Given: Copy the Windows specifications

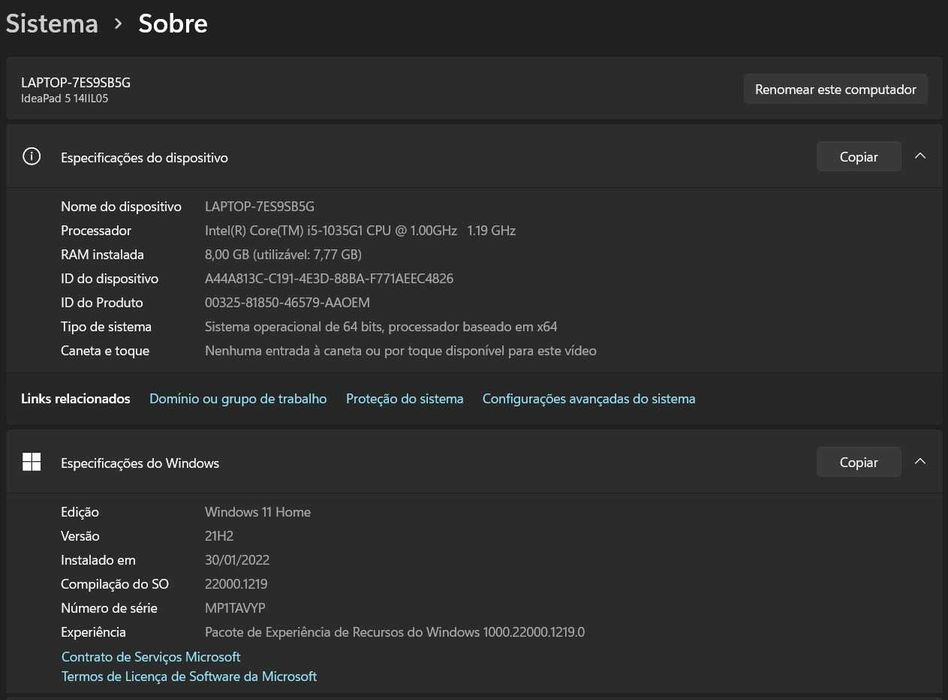Looking at the screenshot, I should (859, 462).
